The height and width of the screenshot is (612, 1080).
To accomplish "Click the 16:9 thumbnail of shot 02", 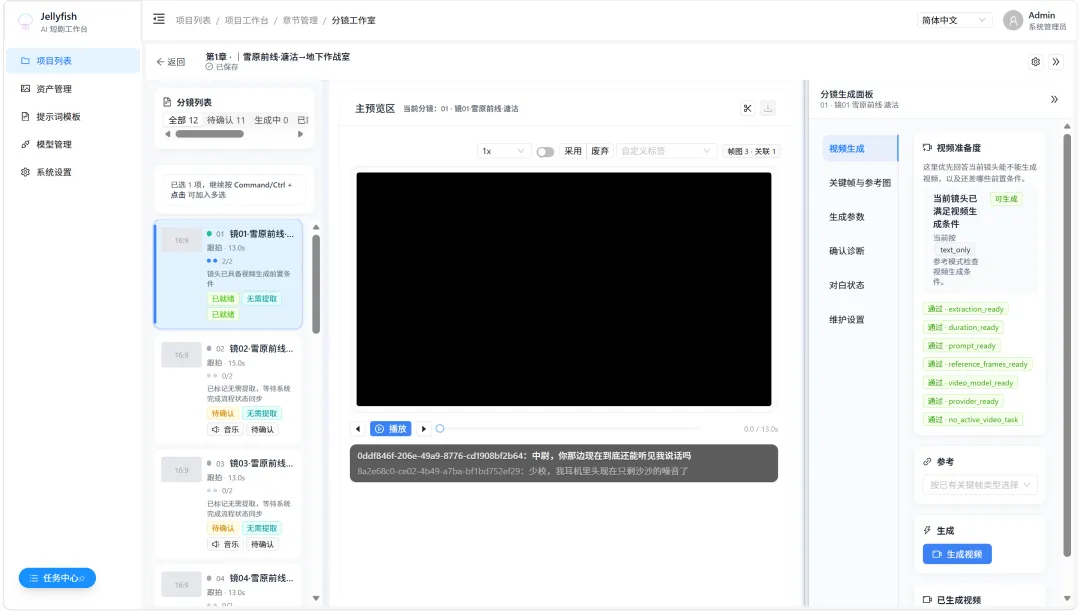I will (181, 355).
